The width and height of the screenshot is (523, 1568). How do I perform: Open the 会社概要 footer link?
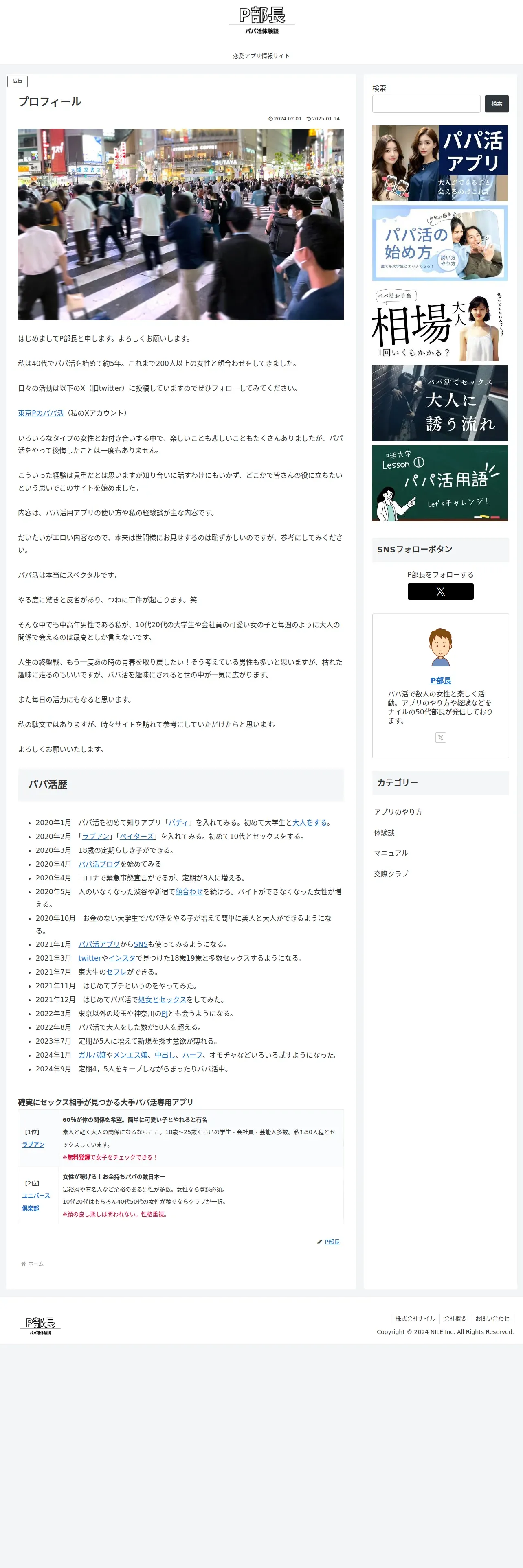coord(455,1318)
